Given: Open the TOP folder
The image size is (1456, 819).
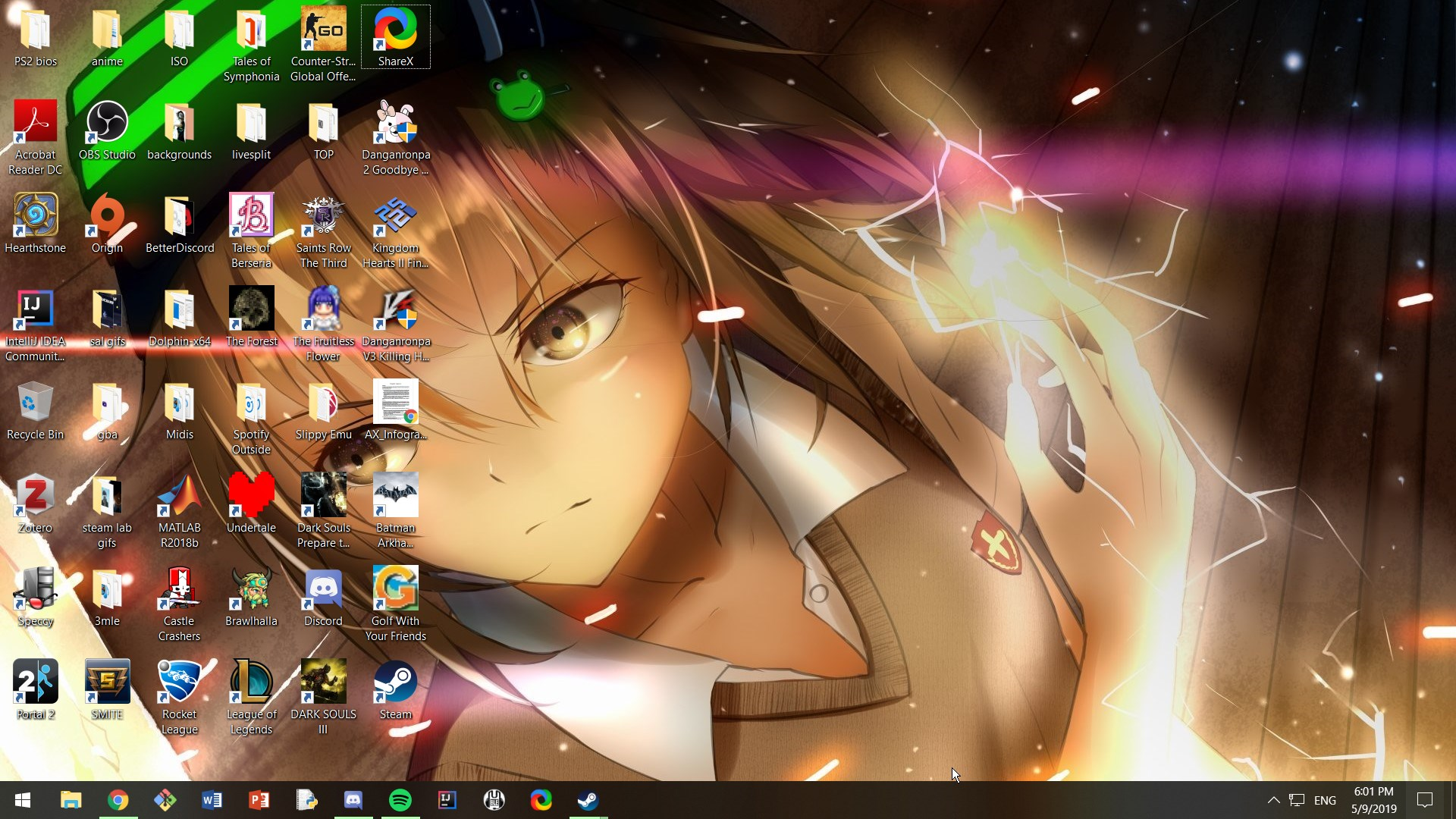Looking at the screenshot, I should (323, 131).
